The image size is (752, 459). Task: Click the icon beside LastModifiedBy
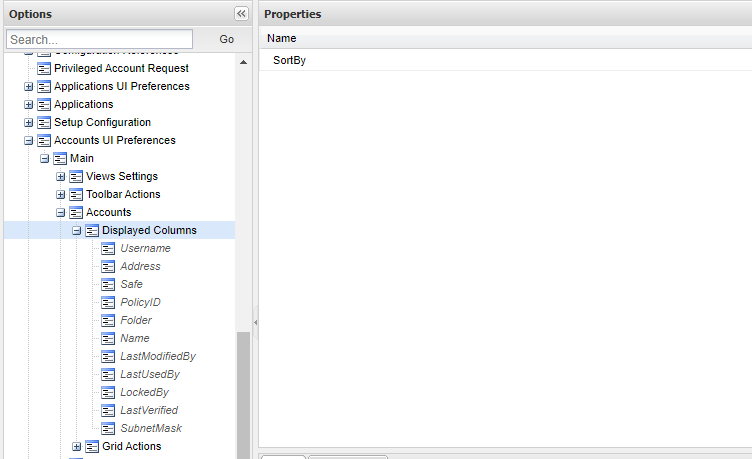pyautogui.click(x=108, y=356)
